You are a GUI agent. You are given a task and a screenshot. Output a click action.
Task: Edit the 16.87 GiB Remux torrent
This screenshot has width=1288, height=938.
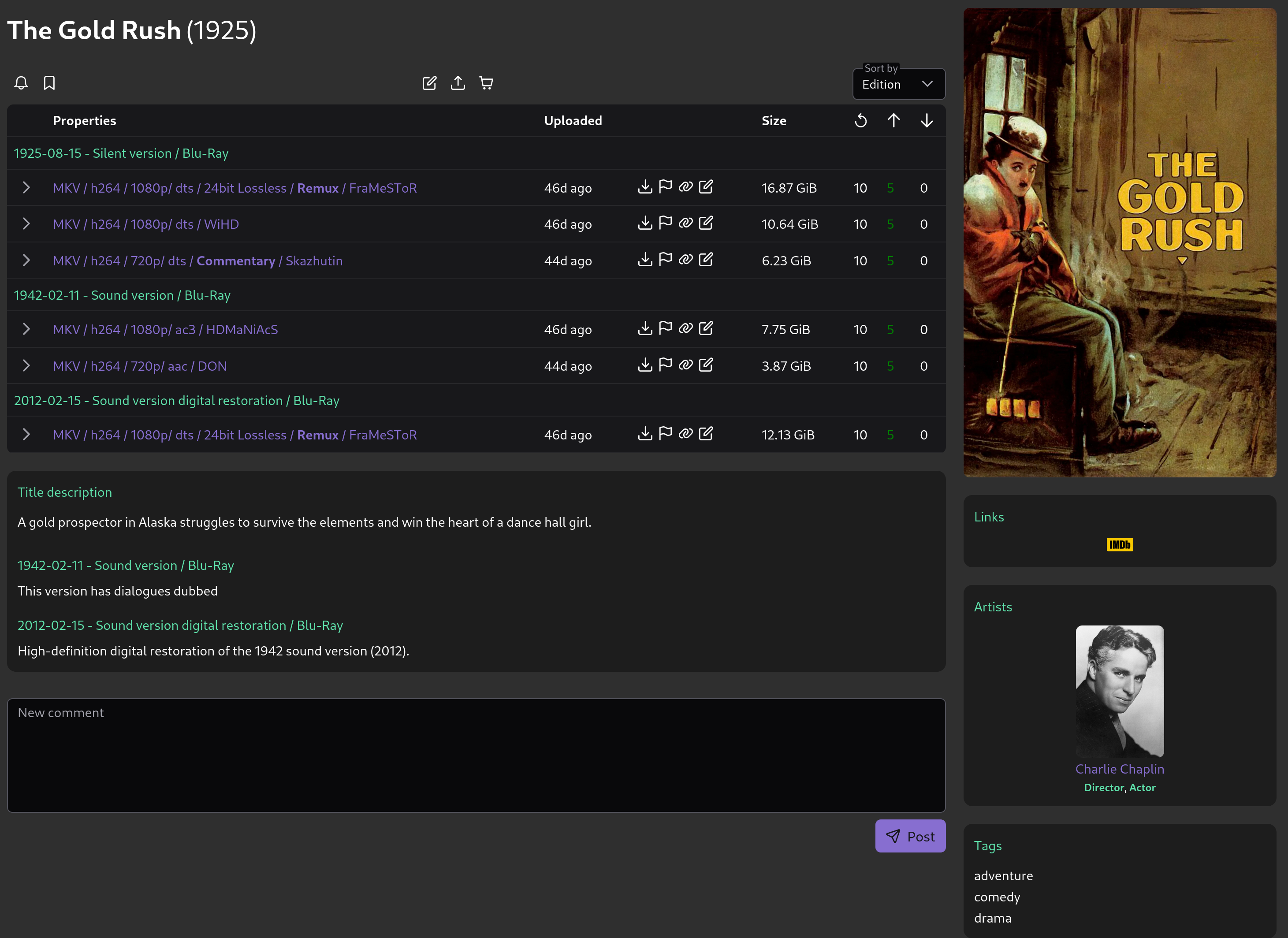click(706, 187)
